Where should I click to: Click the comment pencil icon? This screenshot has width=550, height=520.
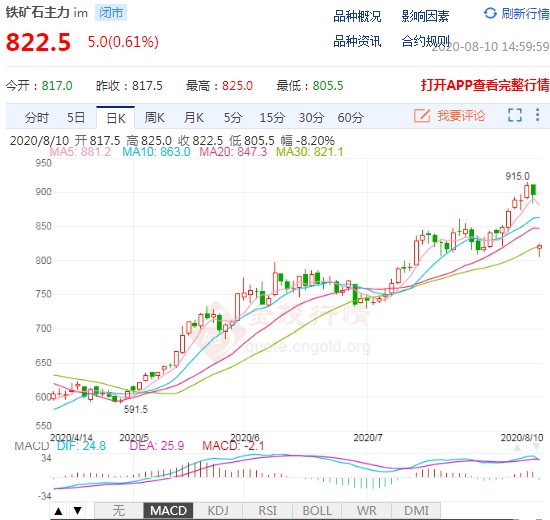click(422, 115)
